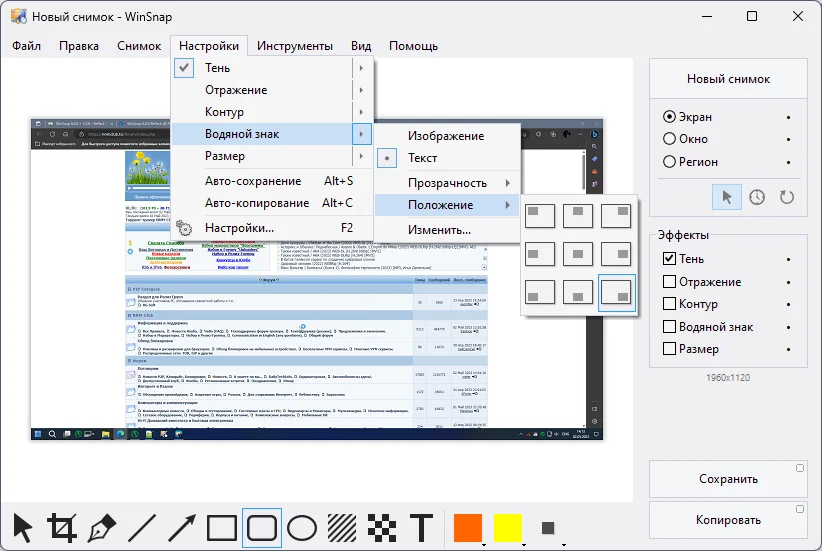Pick the yellow fill color swatch

[x=507, y=528]
